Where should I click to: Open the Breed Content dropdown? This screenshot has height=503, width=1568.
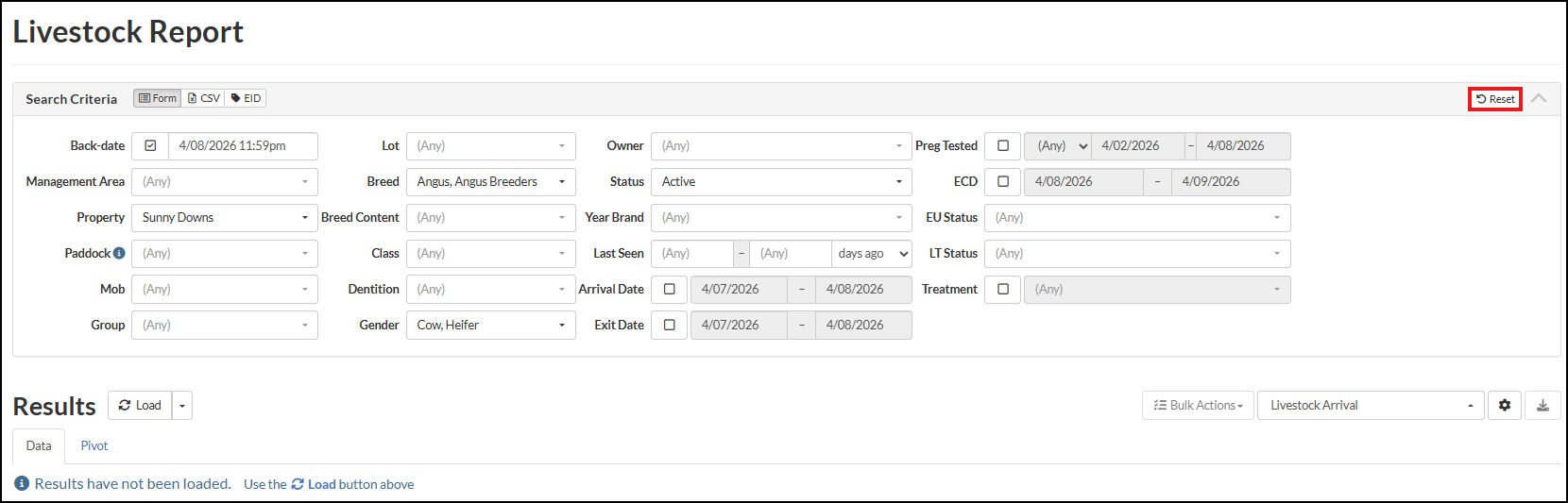click(x=491, y=218)
